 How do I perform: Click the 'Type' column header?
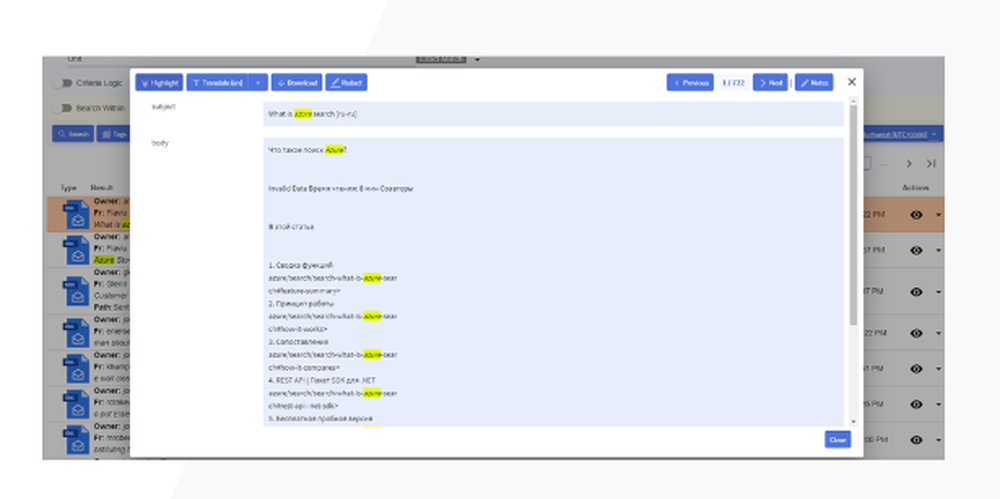point(68,188)
